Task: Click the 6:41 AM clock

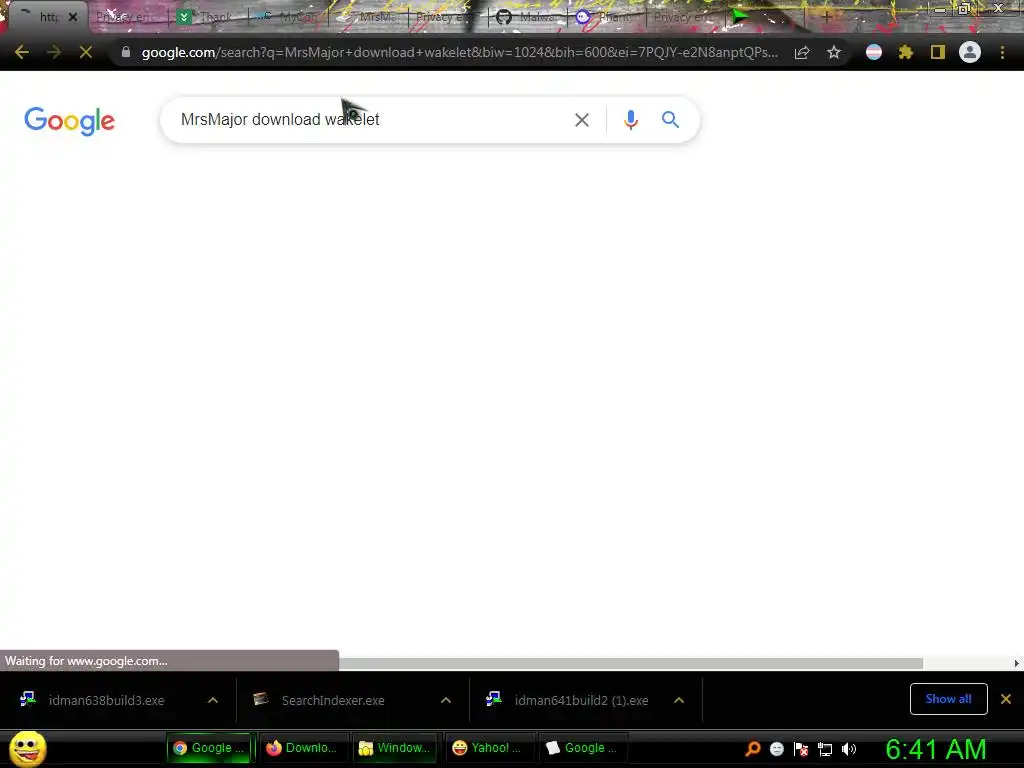Action: tap(935, 749)
